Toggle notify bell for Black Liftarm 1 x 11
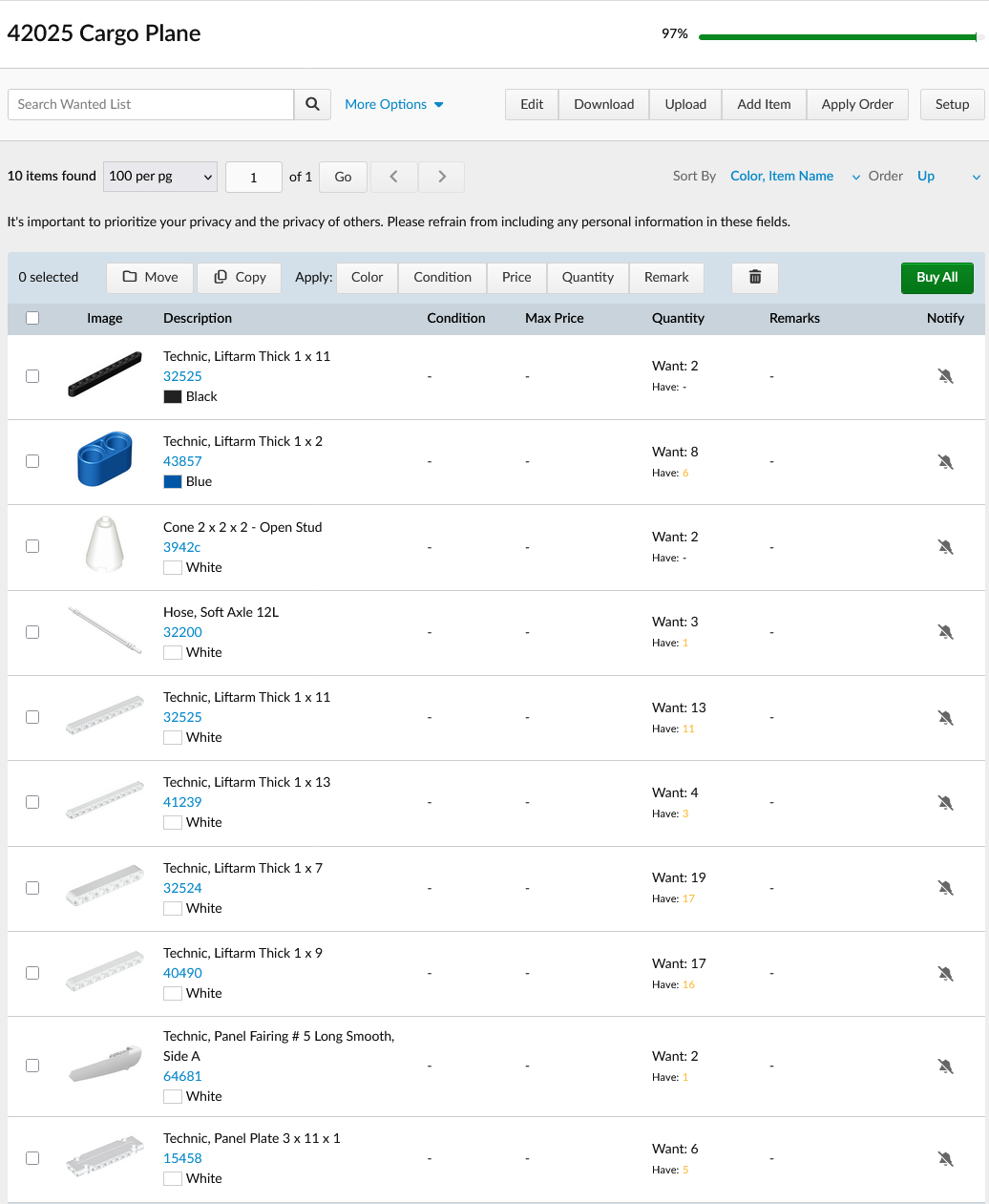 [x=945, y=376]
